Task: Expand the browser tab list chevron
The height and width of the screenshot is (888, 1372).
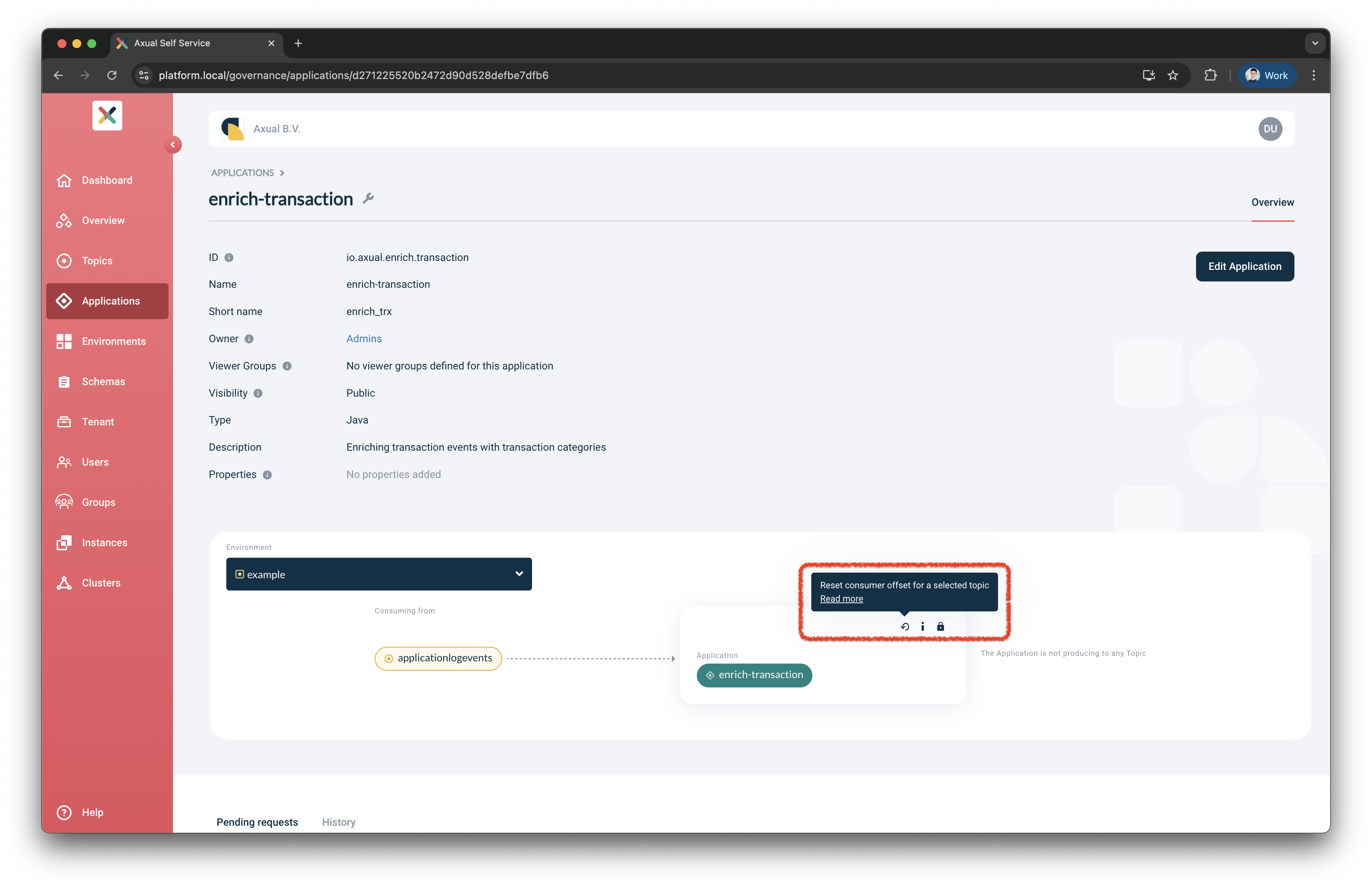Action: (1315, 43)
